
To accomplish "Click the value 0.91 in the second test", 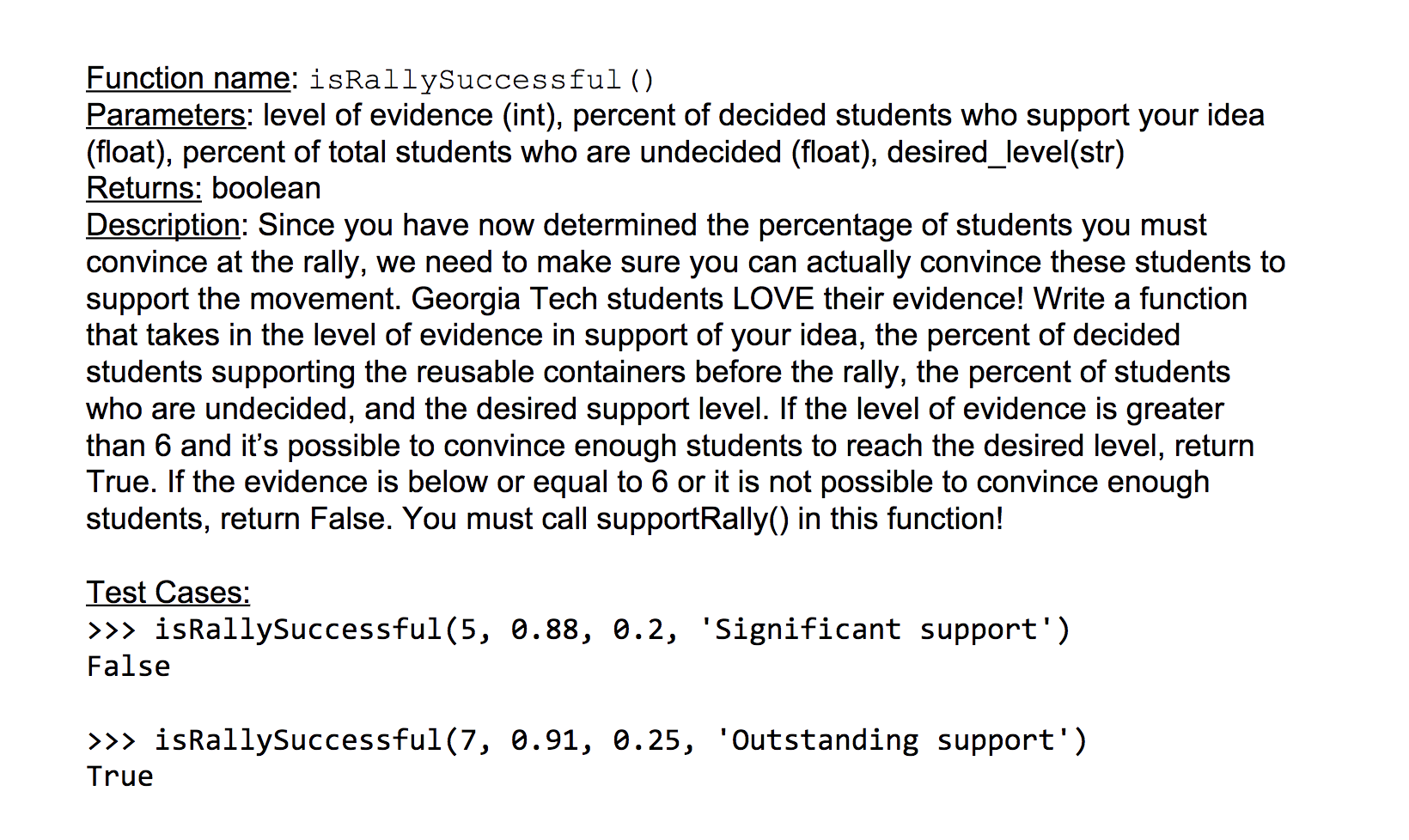I will 545,740.
